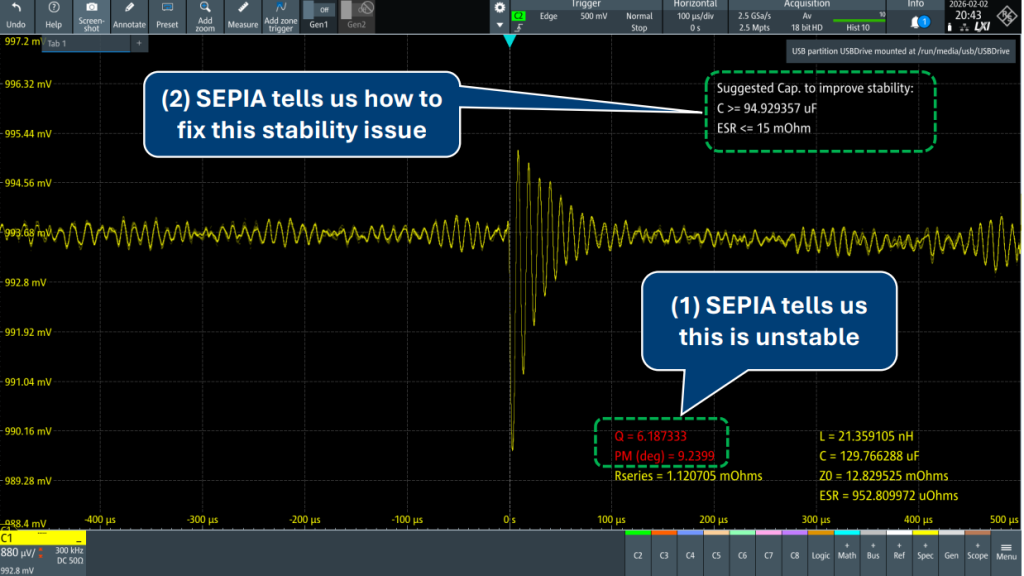Viewport: 1024px width, 576px height.
Task: Change the 500 mV trigger level
Action: pos(594,16)
